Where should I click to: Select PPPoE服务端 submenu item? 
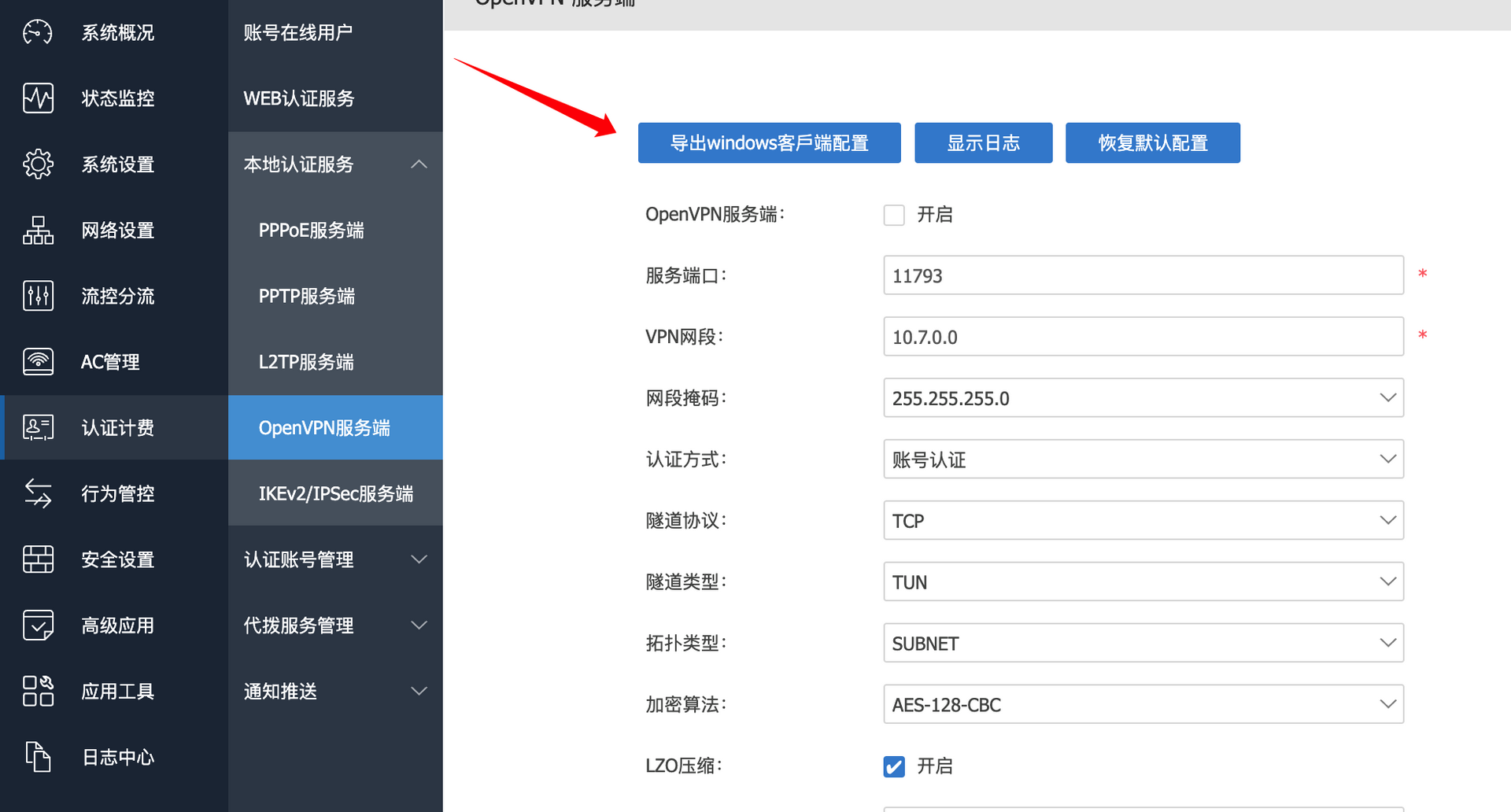coord(335,231)
